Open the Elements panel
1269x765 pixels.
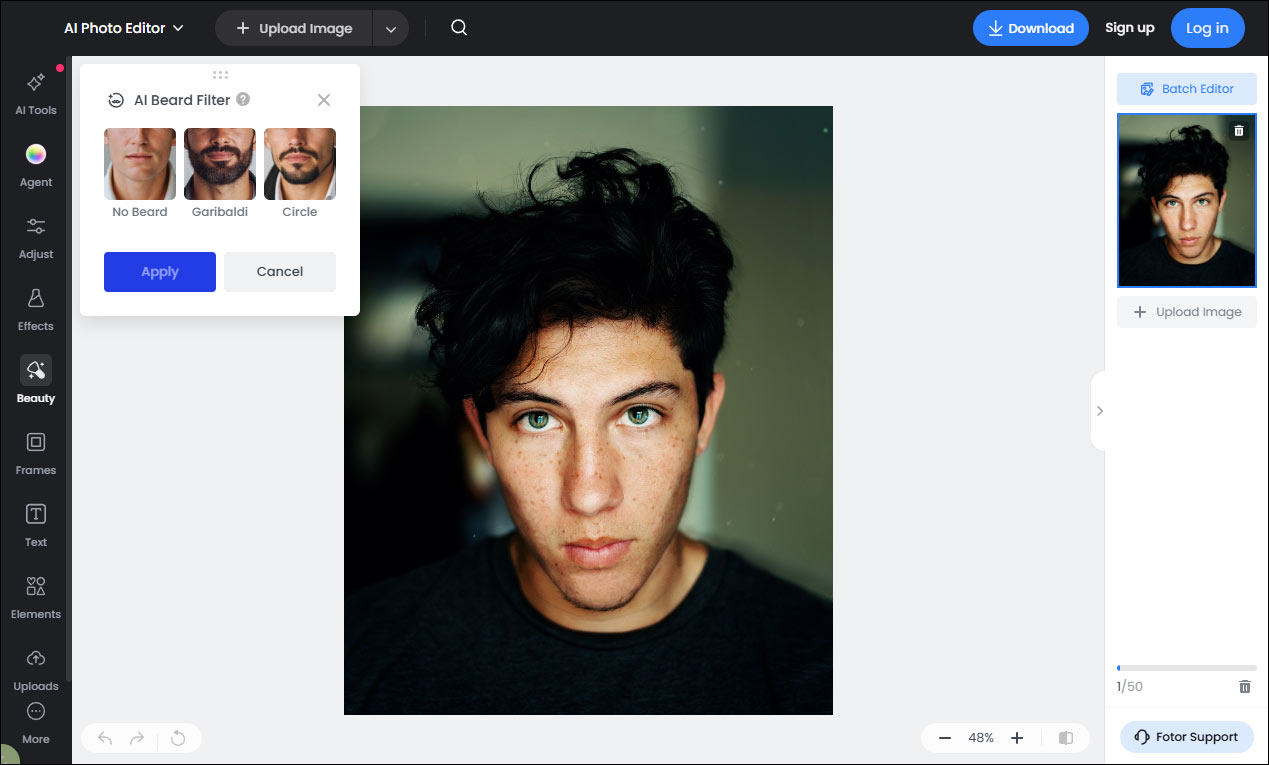pos(35,596)
